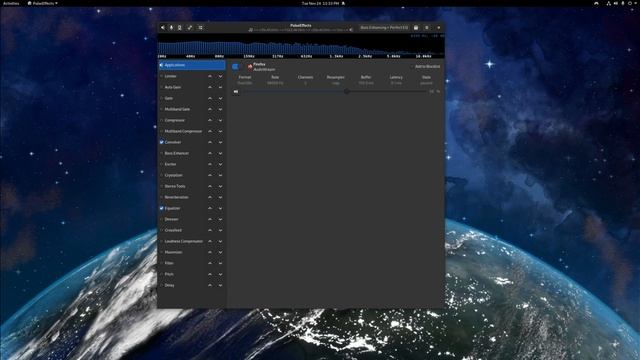Move Loudness Compensator up with its arrow
This screenshot has width=640, height=360.
pos(210,242)
